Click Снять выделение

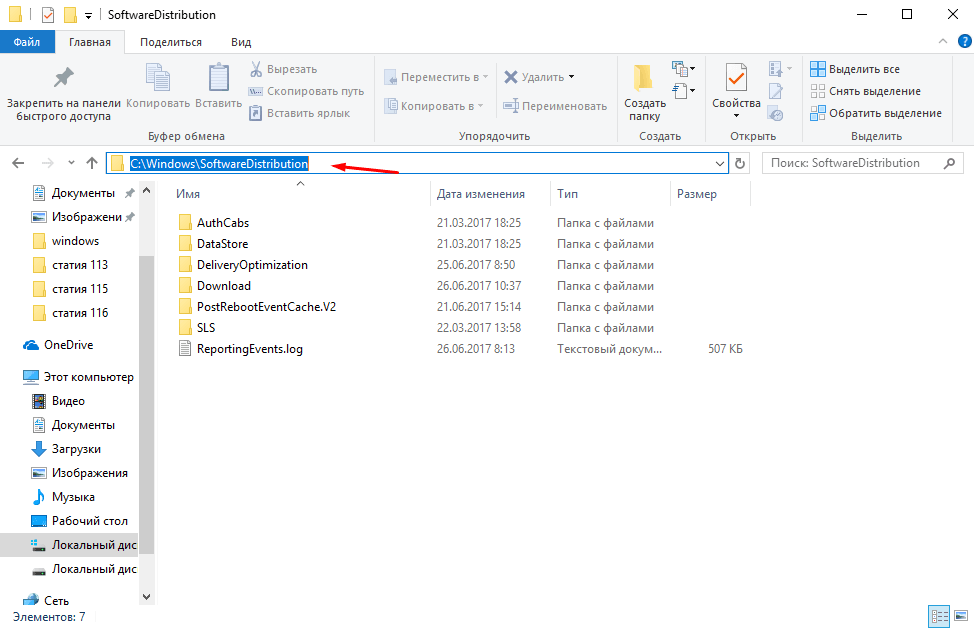[865, 91]
